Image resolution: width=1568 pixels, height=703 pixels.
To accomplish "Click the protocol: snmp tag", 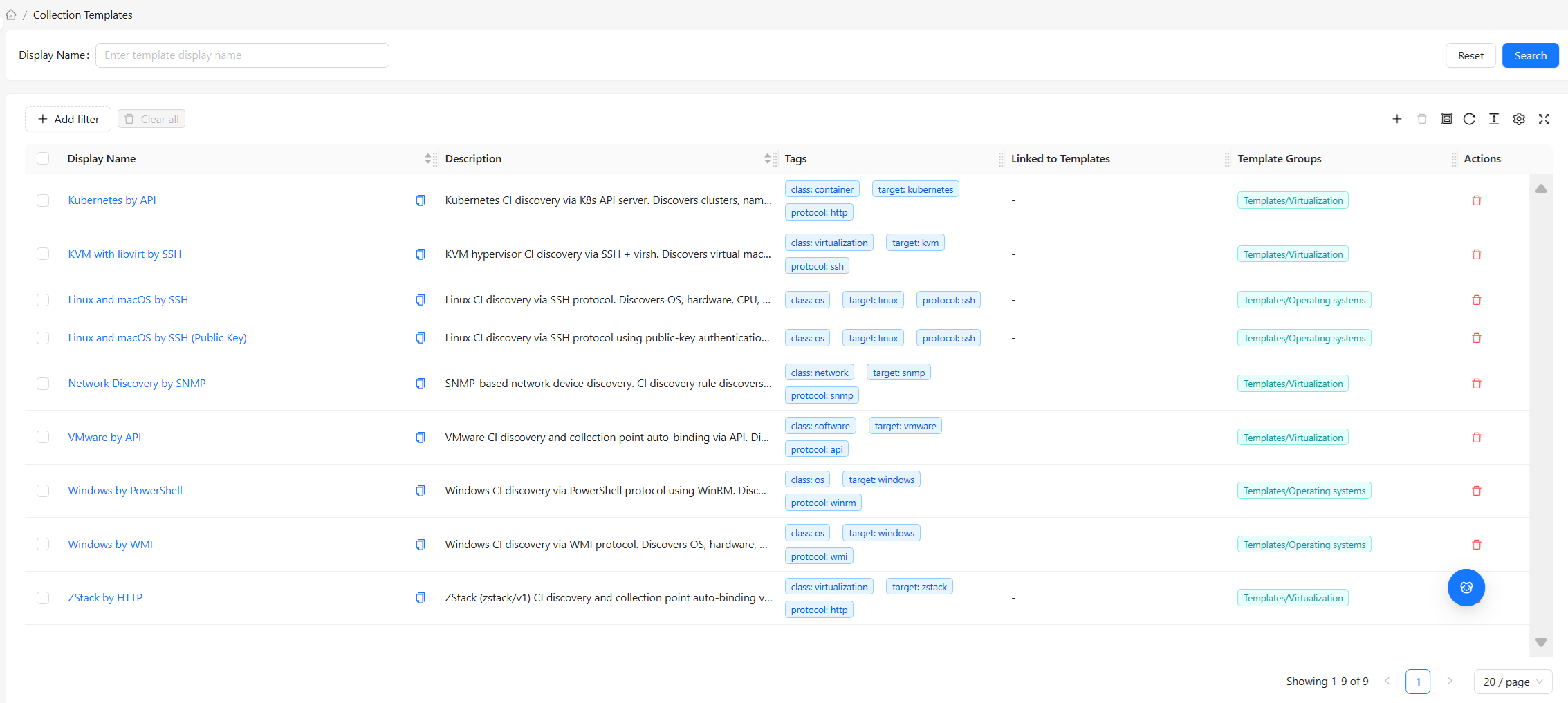I will tap(822, 395).
